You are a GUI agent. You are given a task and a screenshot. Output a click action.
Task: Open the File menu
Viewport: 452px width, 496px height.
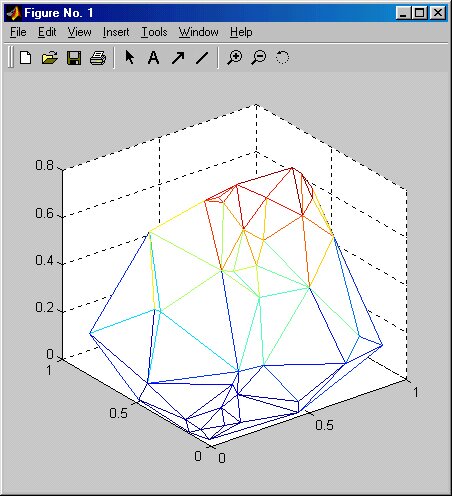click(x=18, y=32)
